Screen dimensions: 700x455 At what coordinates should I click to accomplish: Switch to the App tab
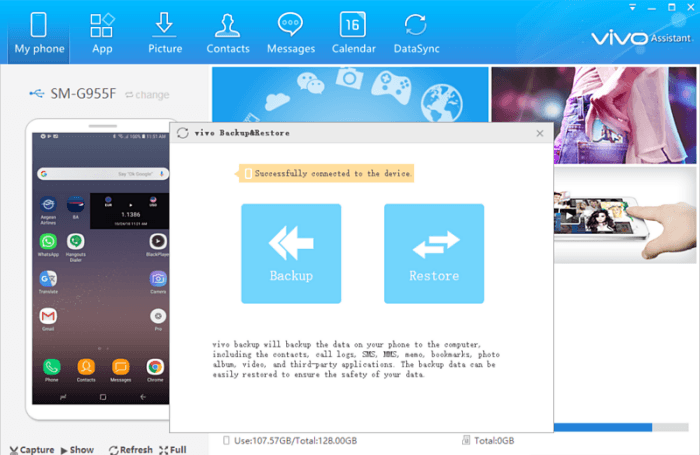click(x=102, y=33)
